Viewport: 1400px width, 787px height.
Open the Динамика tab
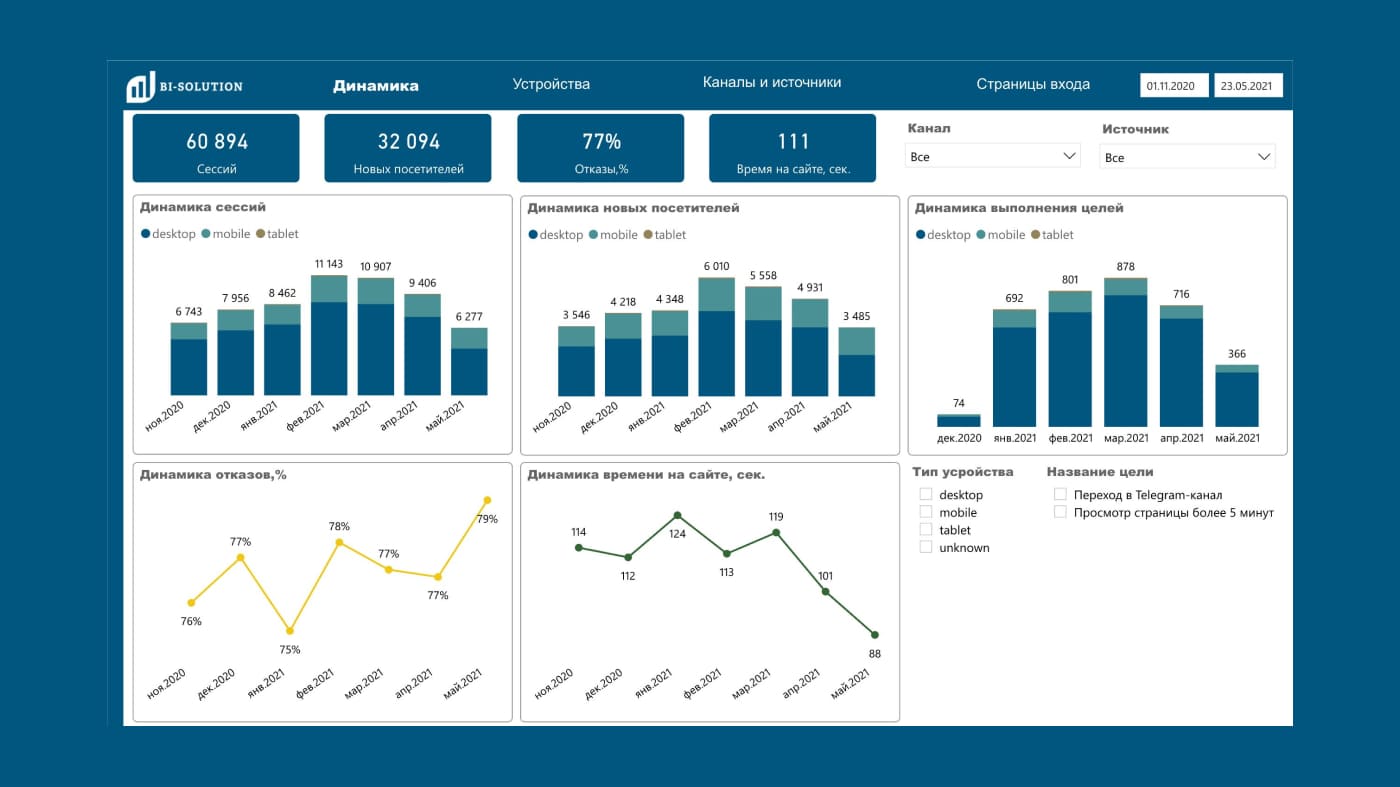pos(376,86)
